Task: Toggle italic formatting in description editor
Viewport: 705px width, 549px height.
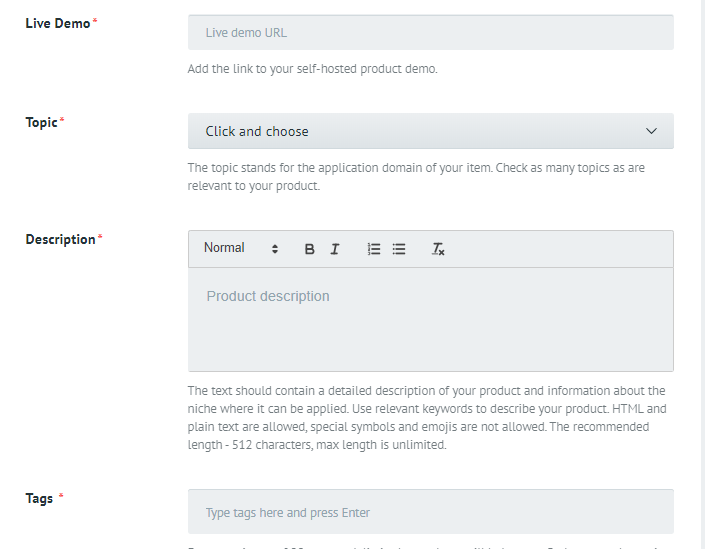Action: coord(335,249)
